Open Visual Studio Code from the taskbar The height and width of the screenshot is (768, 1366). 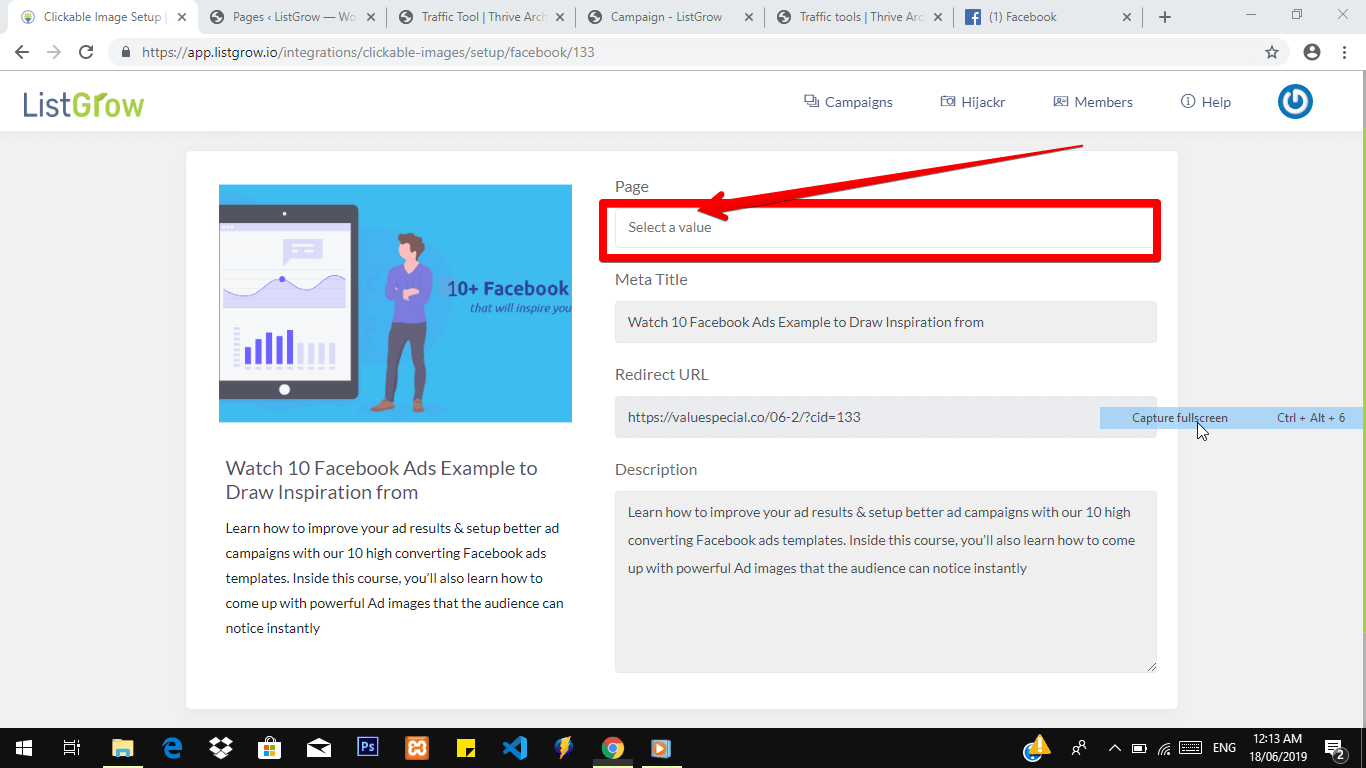[x=515, y=748]
